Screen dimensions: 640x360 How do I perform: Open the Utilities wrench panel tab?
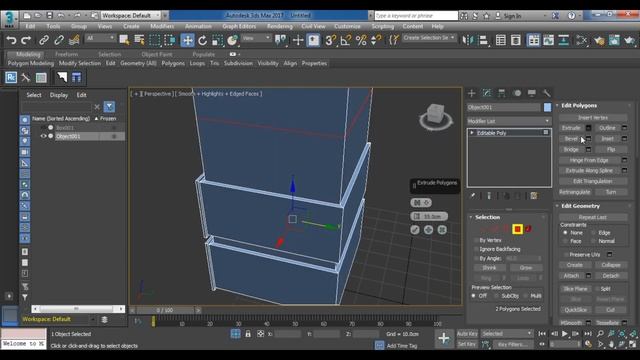pyautogui.click(x=547, y=93)
